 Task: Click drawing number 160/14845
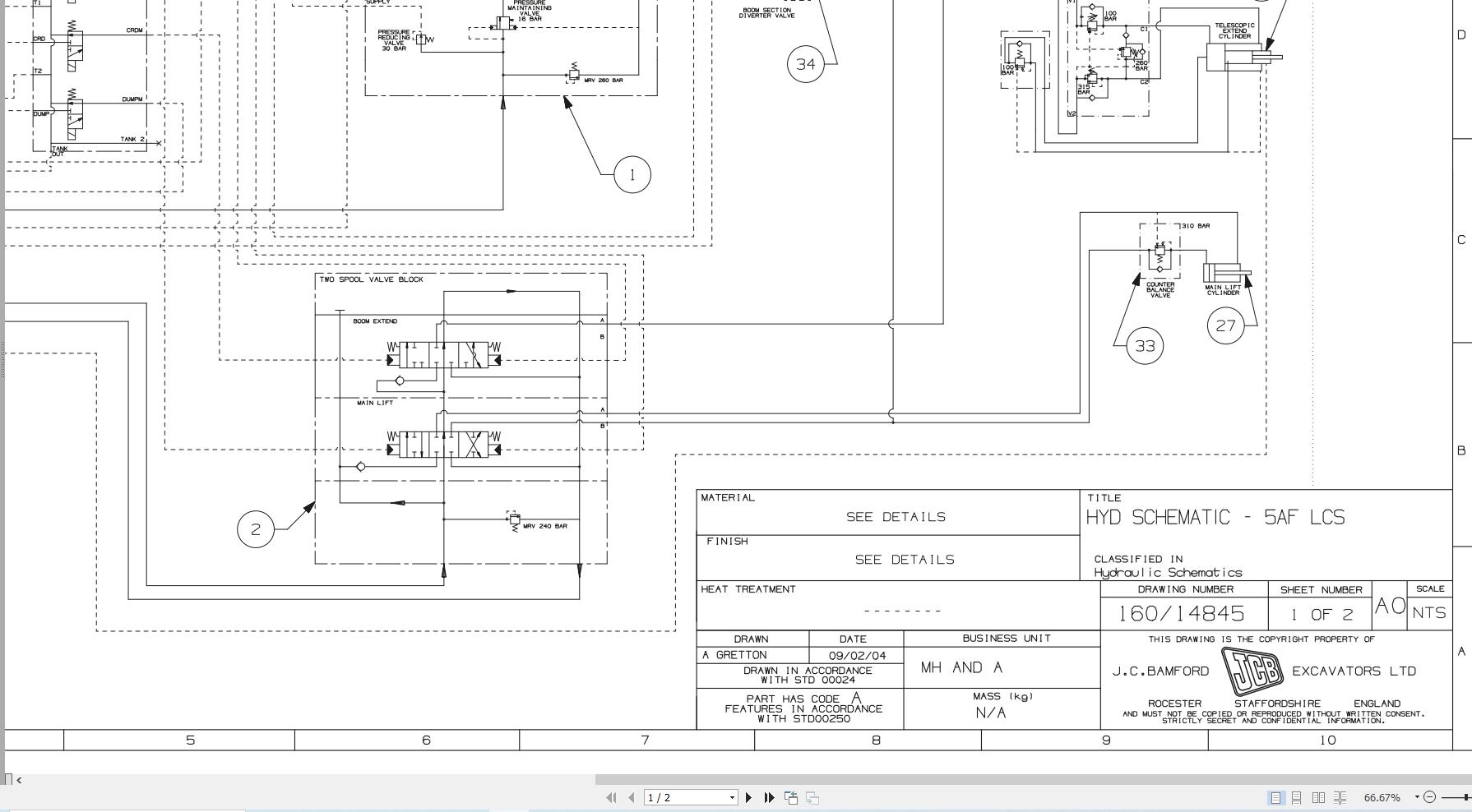(x=1181, y=613)
